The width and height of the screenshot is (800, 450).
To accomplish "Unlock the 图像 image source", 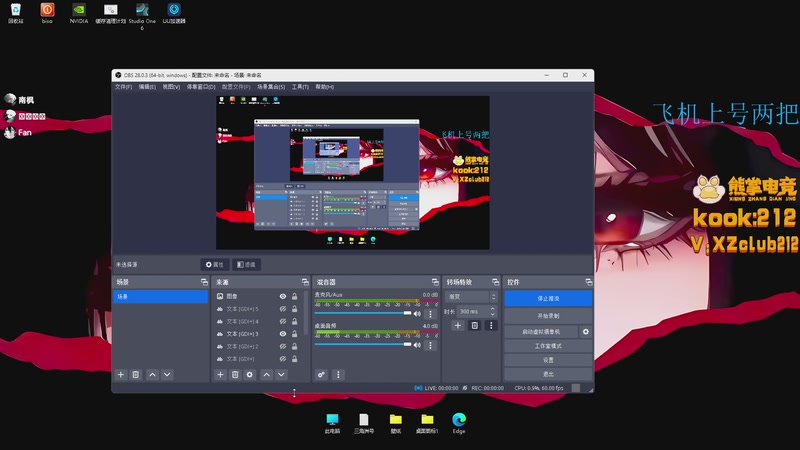I will click(294, 296).
